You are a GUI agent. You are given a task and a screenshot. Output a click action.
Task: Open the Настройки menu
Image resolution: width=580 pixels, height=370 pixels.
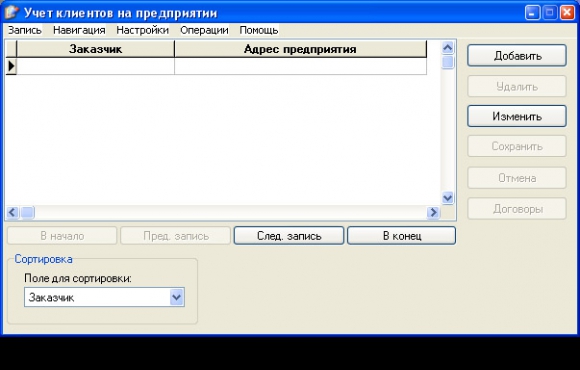[x=143, y=30]
